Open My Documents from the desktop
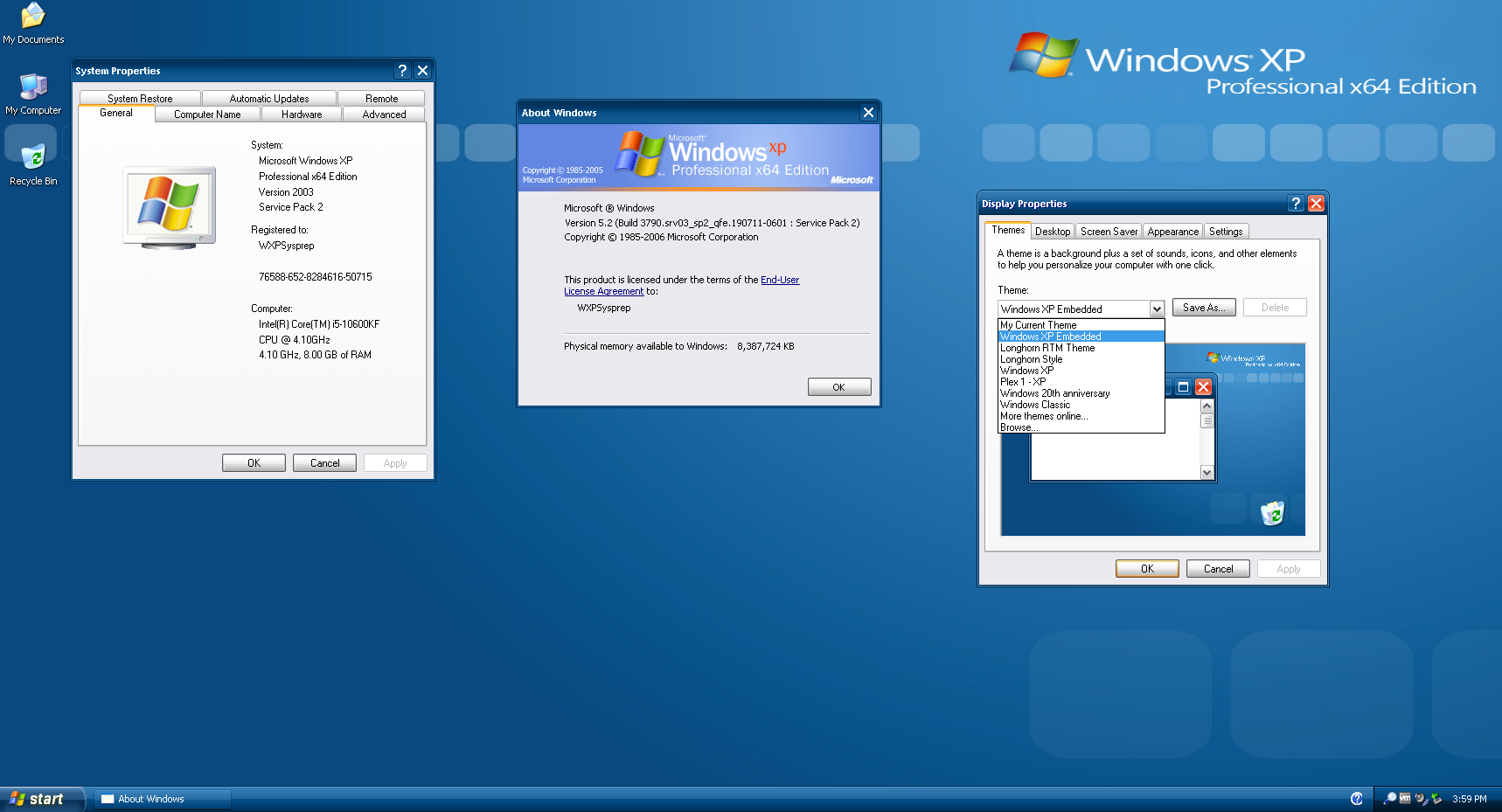Viewport: 1502px width, 812px height. click(x=33, y=22)
